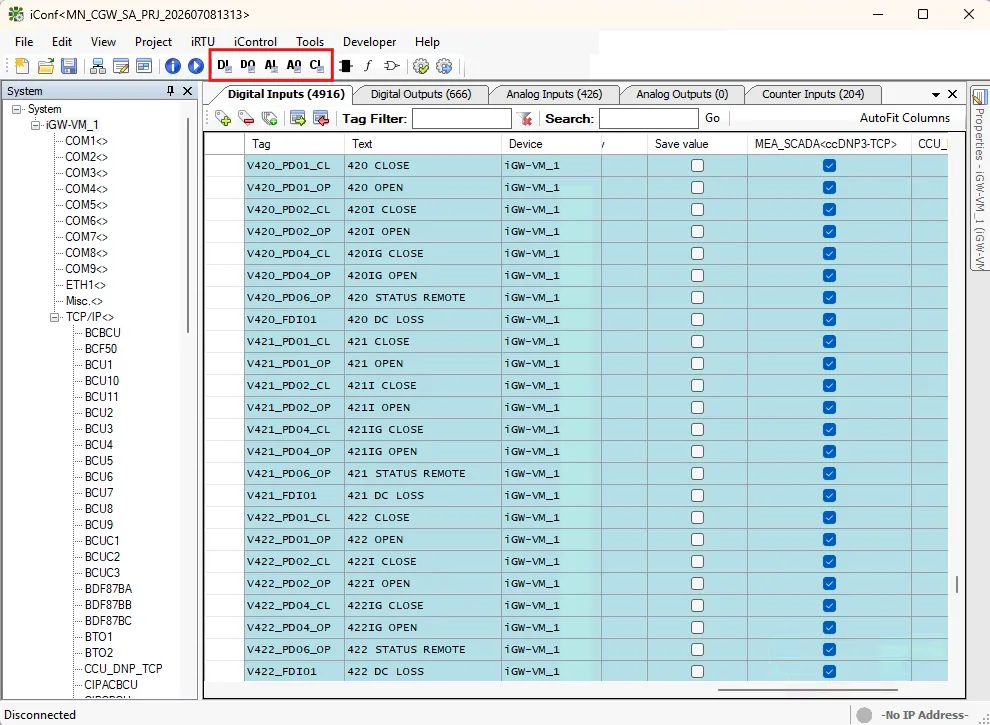Check Save value for V420_PD01_CL
Viewport: 990px width, 725px height.
697,165
